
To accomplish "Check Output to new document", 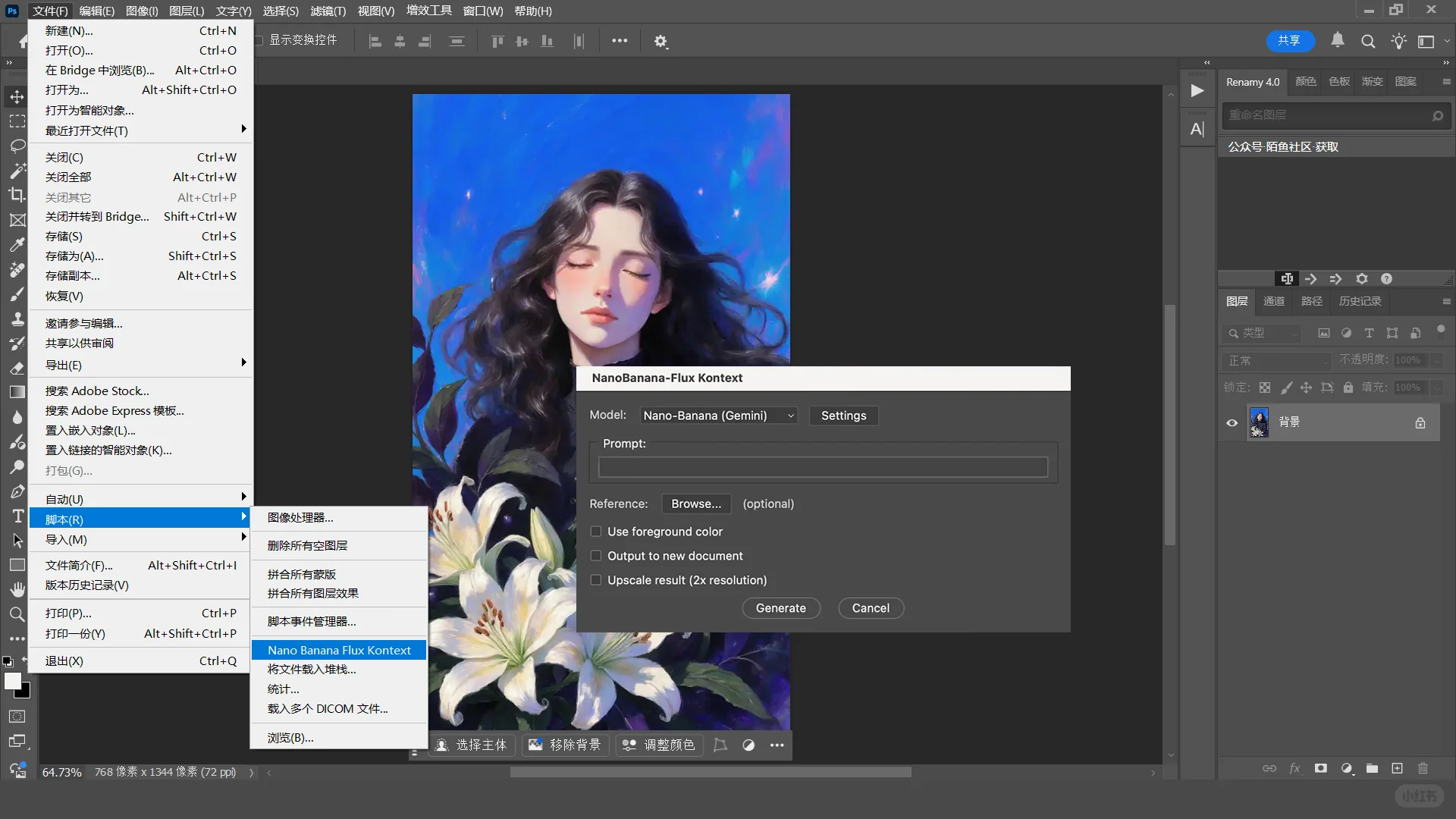I will (596, 556).
